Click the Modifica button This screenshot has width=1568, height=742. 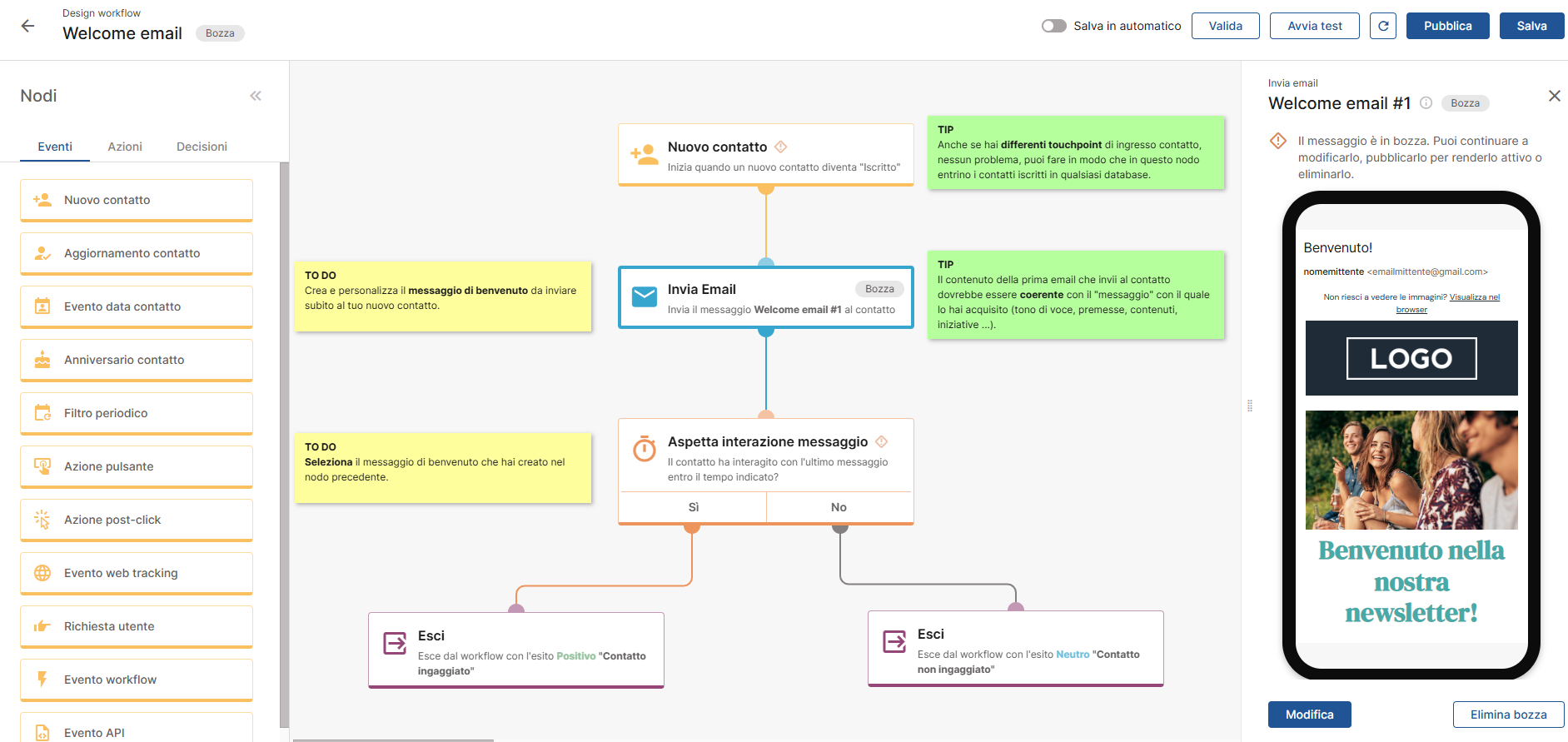pos(1309,715)
